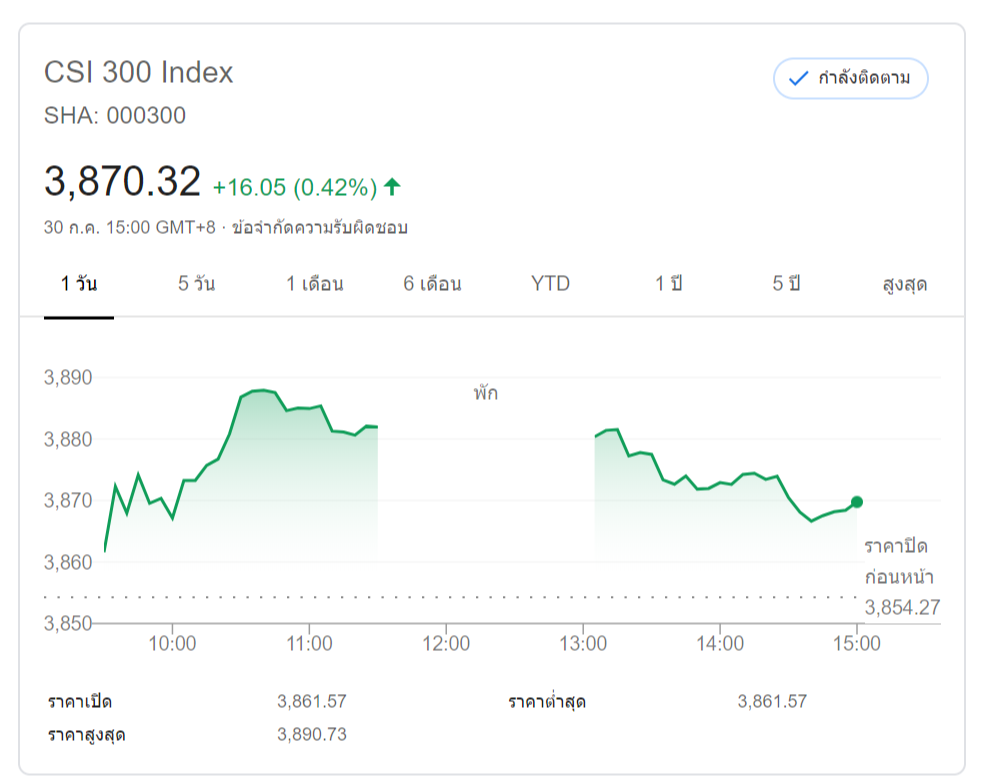Select the 1 วัน tab

79,284
